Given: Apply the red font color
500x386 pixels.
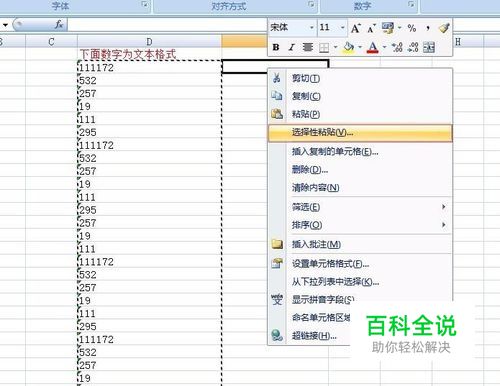Looking at the screenshot, I should click(x=373, y=47).
